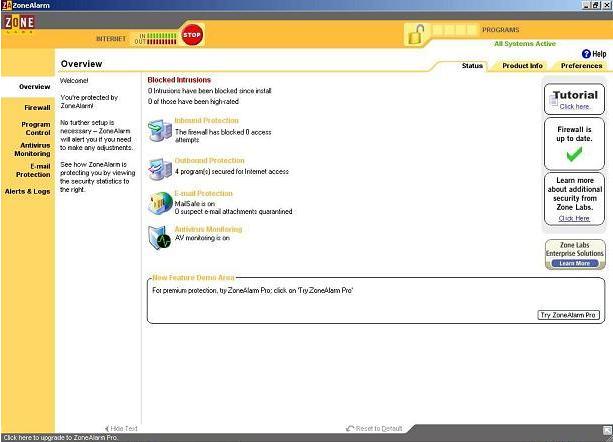Click the PROGRAMS label at top

(500, 30)
